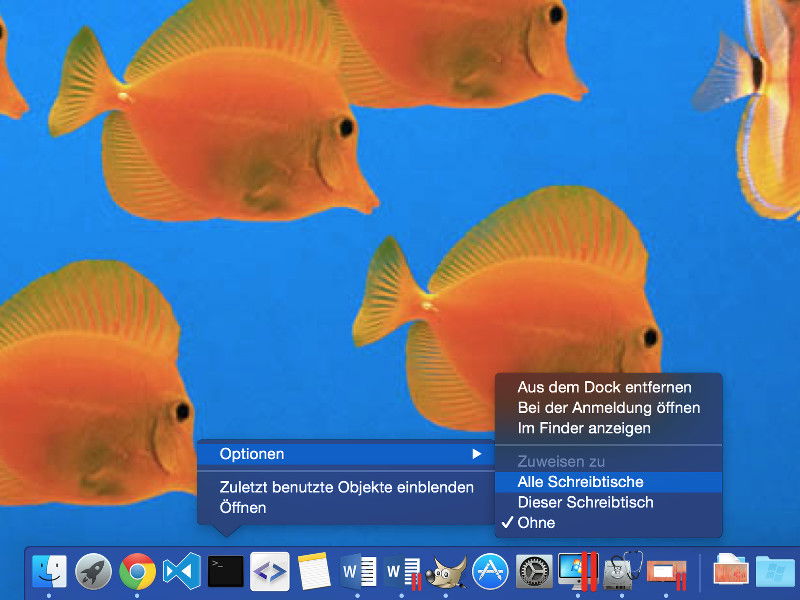
Task: Open Visual Studio icon in Dock
Action: [182, 571]
